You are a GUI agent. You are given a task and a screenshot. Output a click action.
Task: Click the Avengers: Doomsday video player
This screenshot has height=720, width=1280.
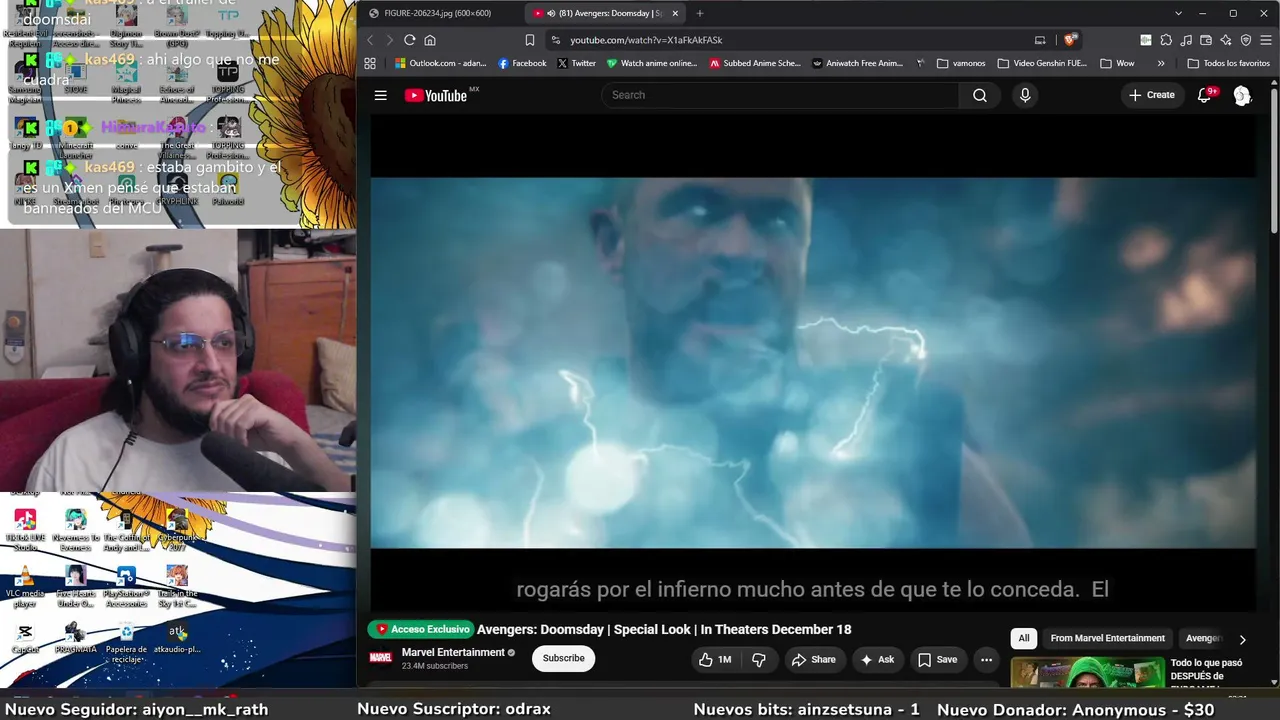pos(813,363)
